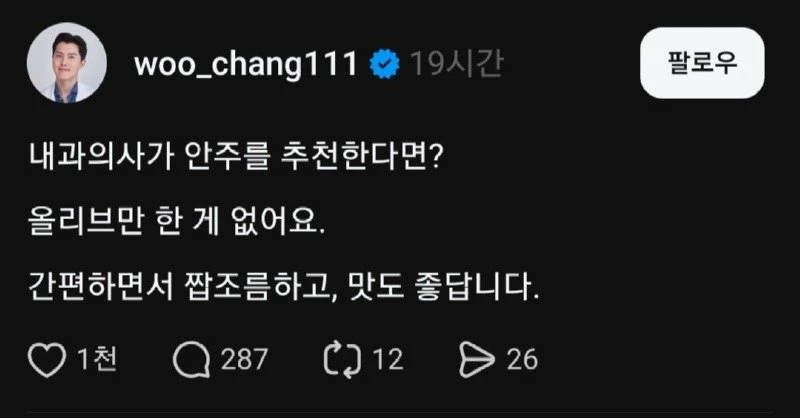
Task: Click the 287 reply count
Action: coord(245,359)
